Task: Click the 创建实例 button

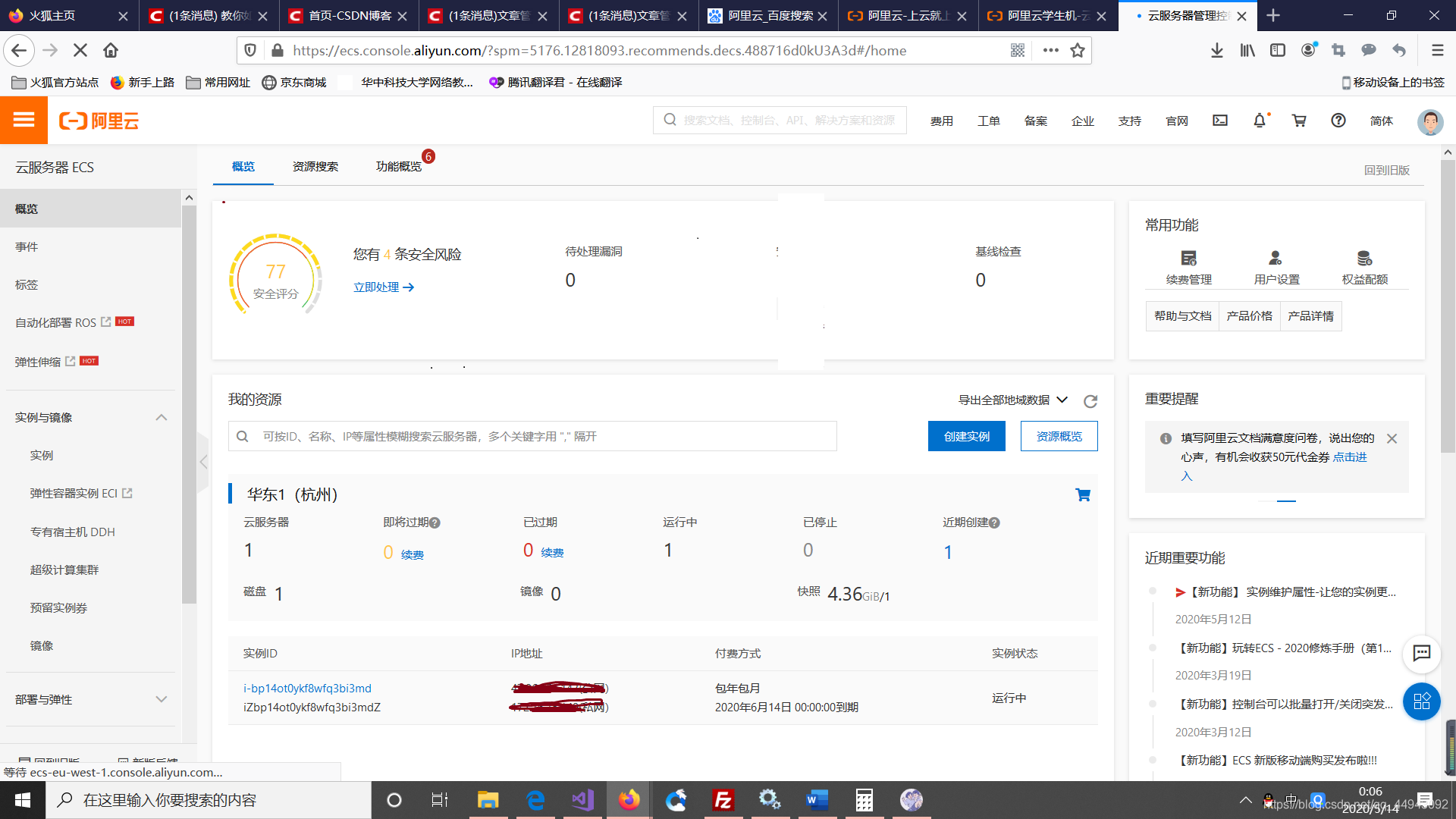Action: click(x=967, y=436)
